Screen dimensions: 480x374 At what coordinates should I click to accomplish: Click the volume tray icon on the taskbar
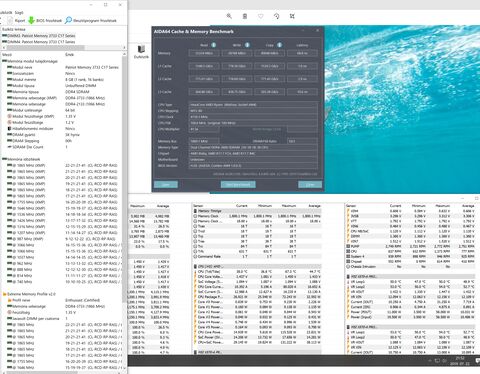[x=445, y=361]
